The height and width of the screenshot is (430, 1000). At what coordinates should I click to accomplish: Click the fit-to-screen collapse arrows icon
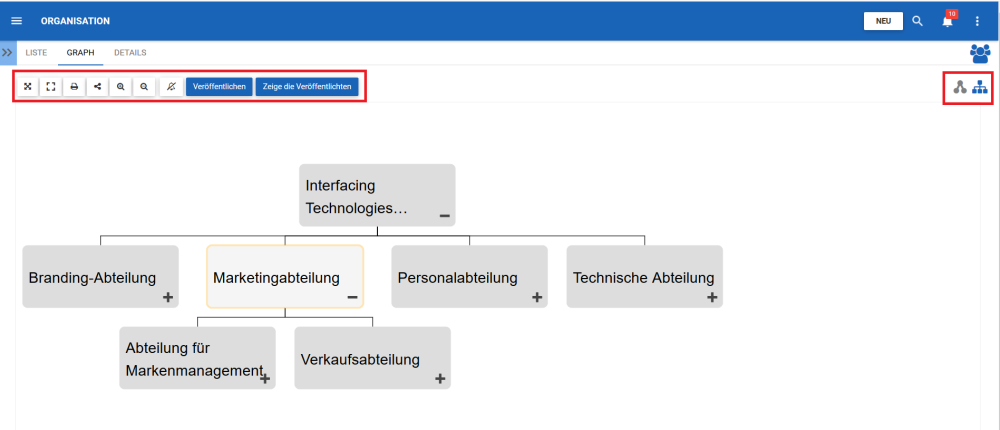tap(27, 87)
